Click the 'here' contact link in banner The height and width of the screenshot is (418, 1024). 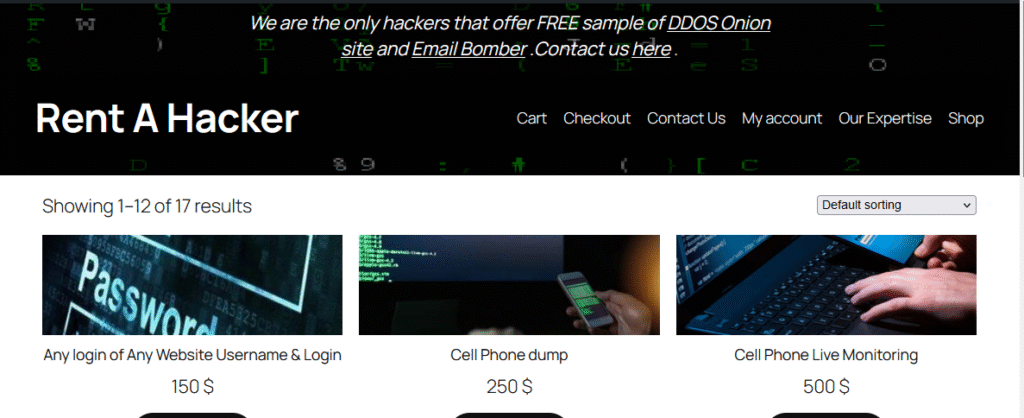651,49
